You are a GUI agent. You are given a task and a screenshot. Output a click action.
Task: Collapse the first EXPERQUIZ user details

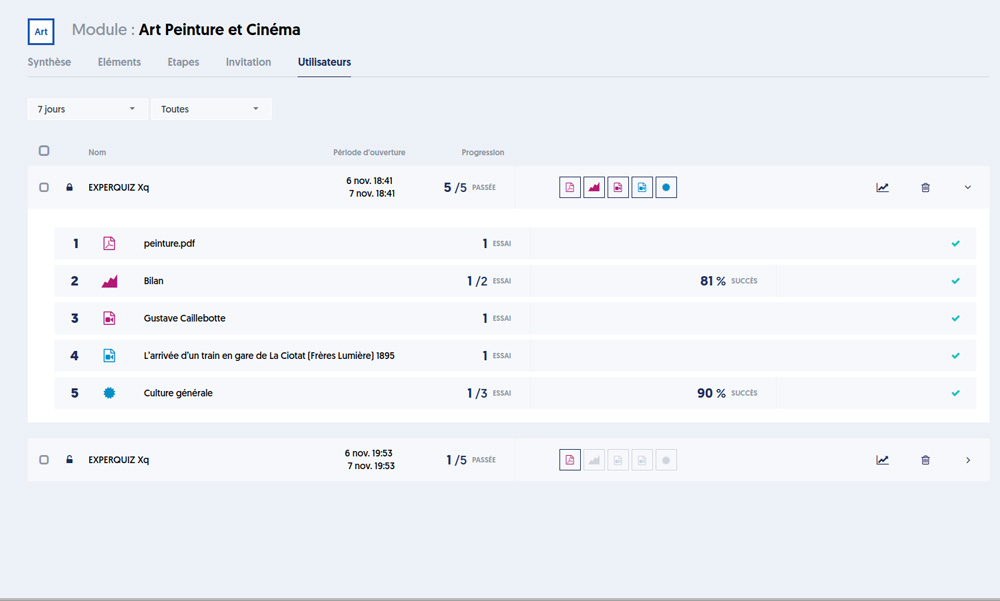[x=967, y=187]
